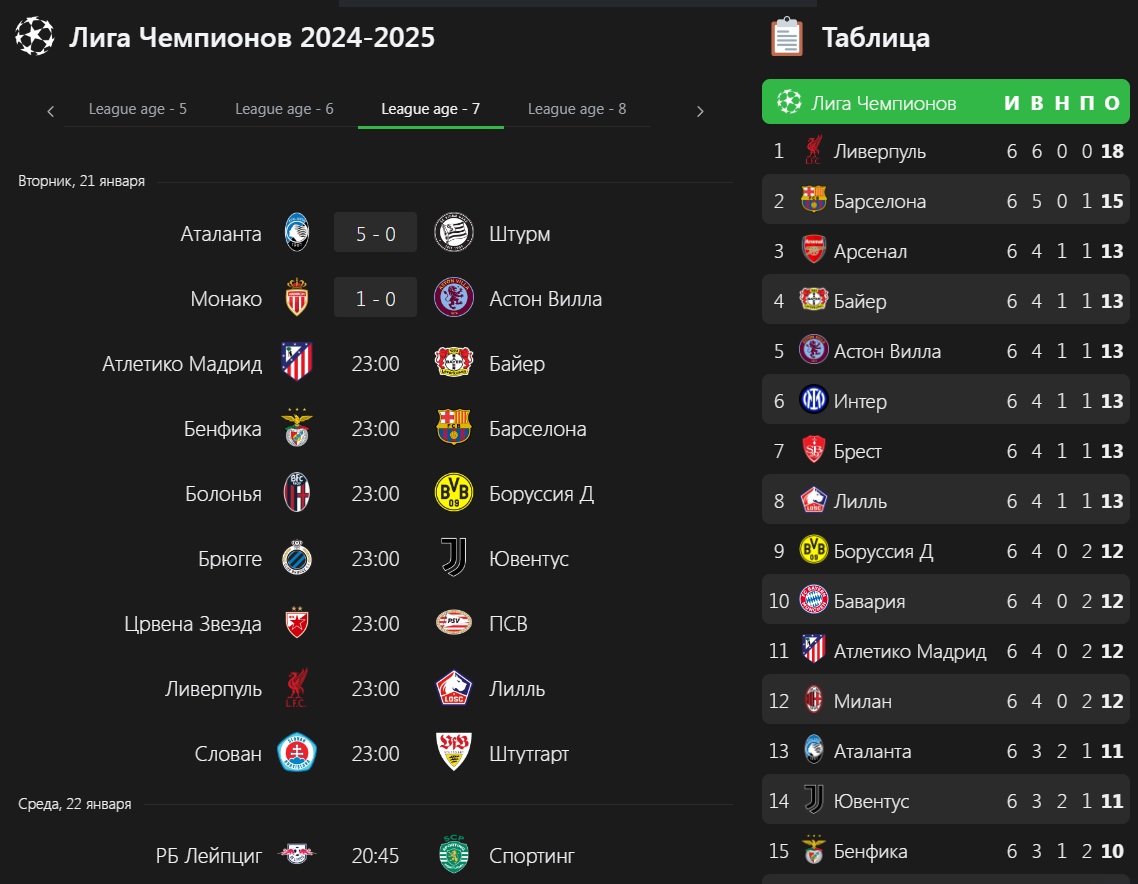
Task: Click the Inter crest in standings table
Action: pos(813,401)
